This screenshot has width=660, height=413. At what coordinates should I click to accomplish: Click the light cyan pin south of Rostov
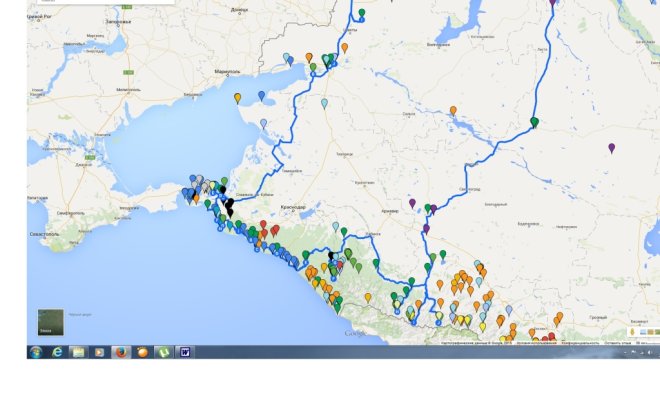click(324, 104)
